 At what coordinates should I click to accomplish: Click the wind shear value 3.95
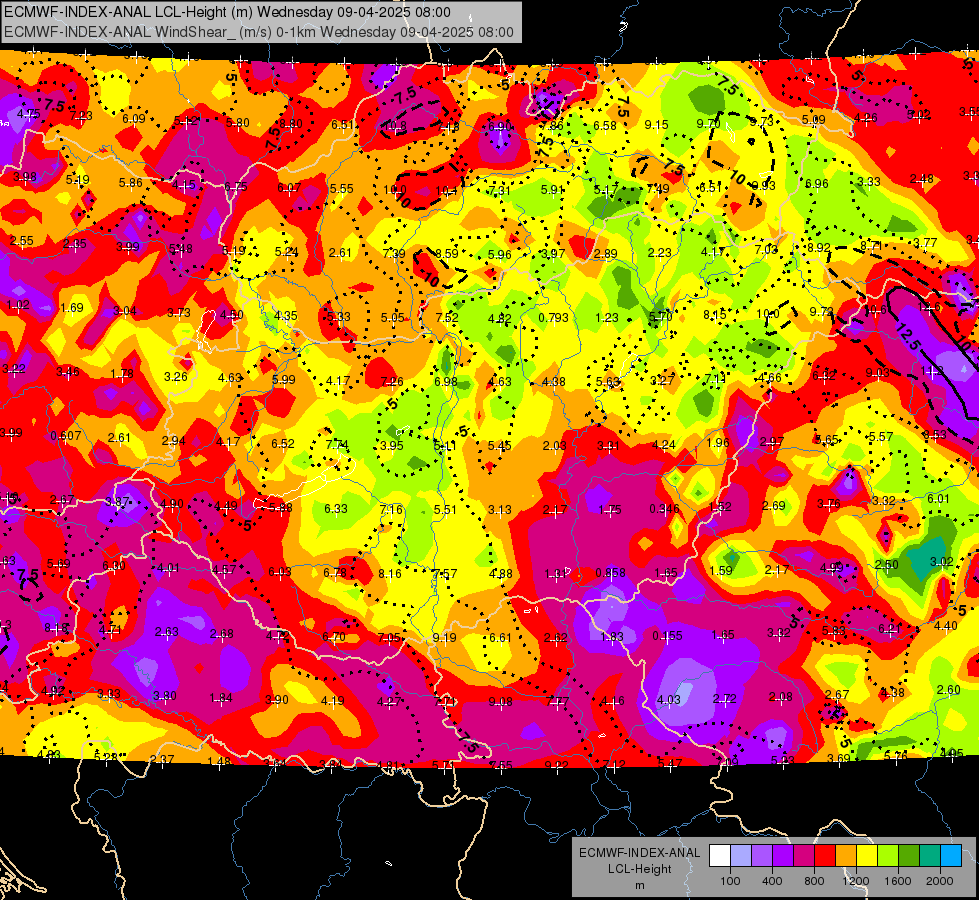coord(391,446)
